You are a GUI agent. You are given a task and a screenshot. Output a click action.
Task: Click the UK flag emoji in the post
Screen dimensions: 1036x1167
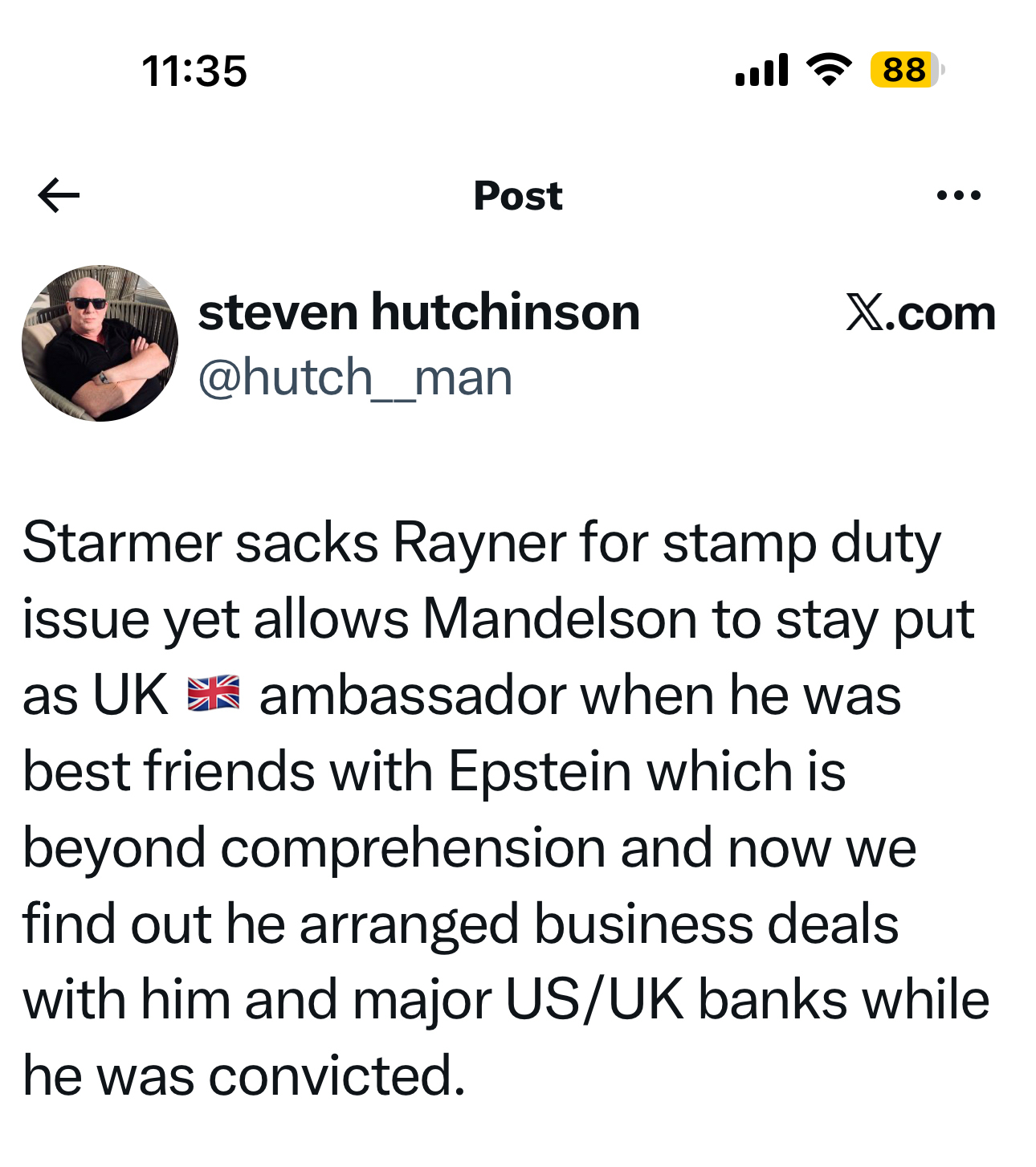tap(214, 694)
